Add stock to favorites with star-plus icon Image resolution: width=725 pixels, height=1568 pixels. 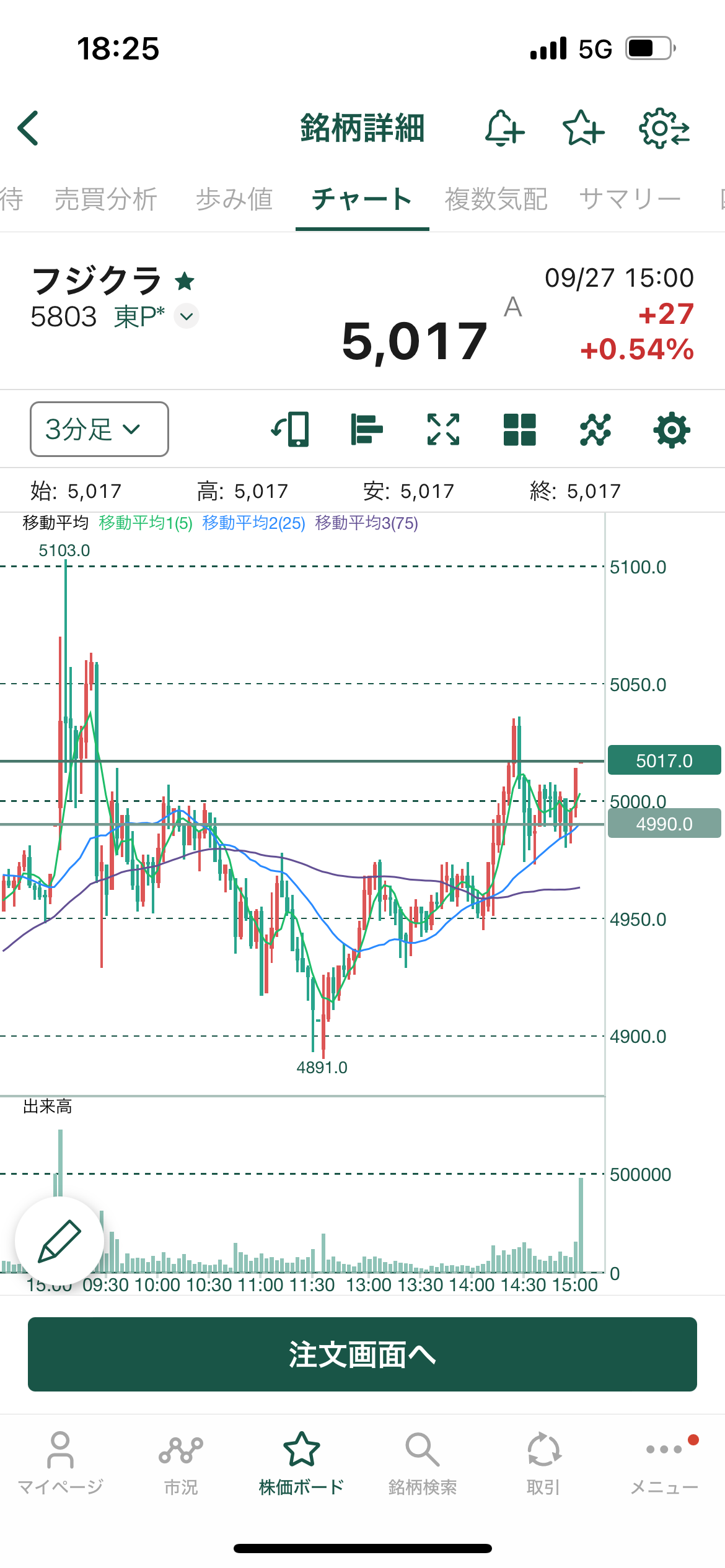click(x=582, y=128)
